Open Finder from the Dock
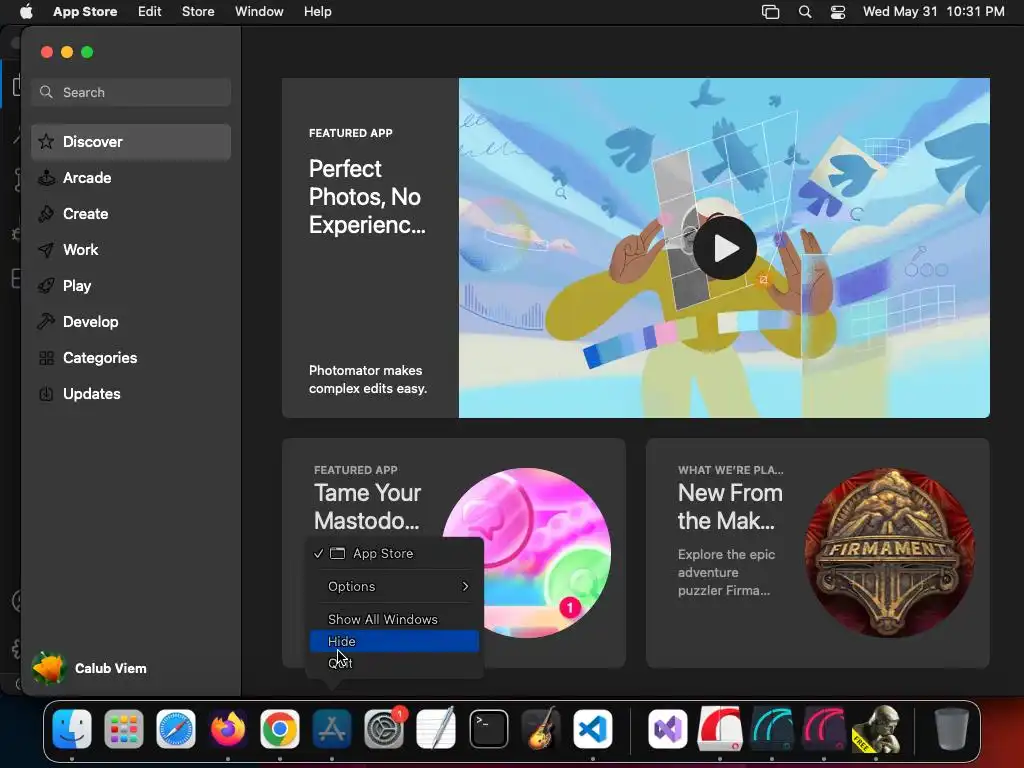This screenshot has height=768, width=1024. 72,728
